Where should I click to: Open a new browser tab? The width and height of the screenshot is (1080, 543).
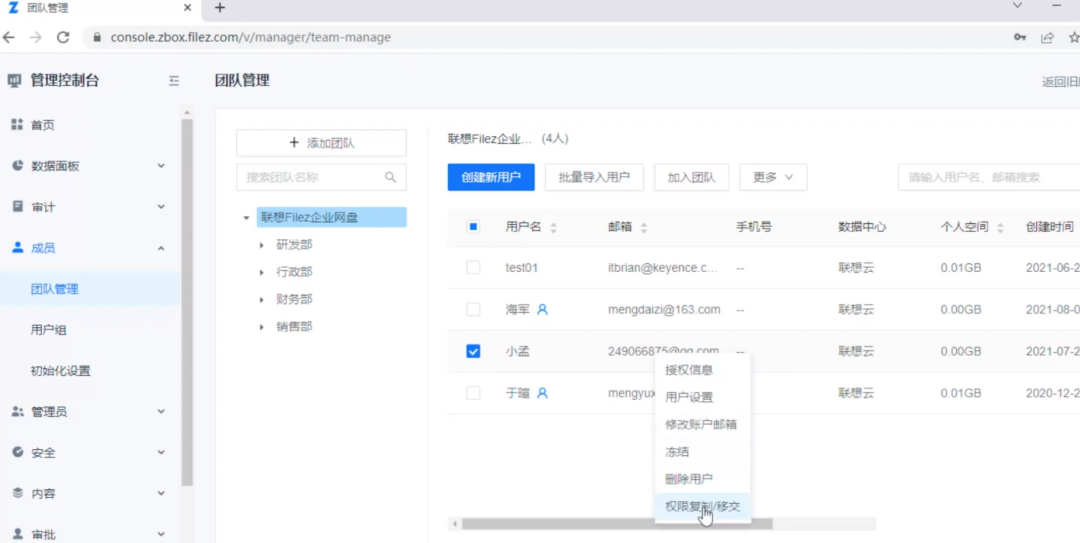tap(220, 8)
